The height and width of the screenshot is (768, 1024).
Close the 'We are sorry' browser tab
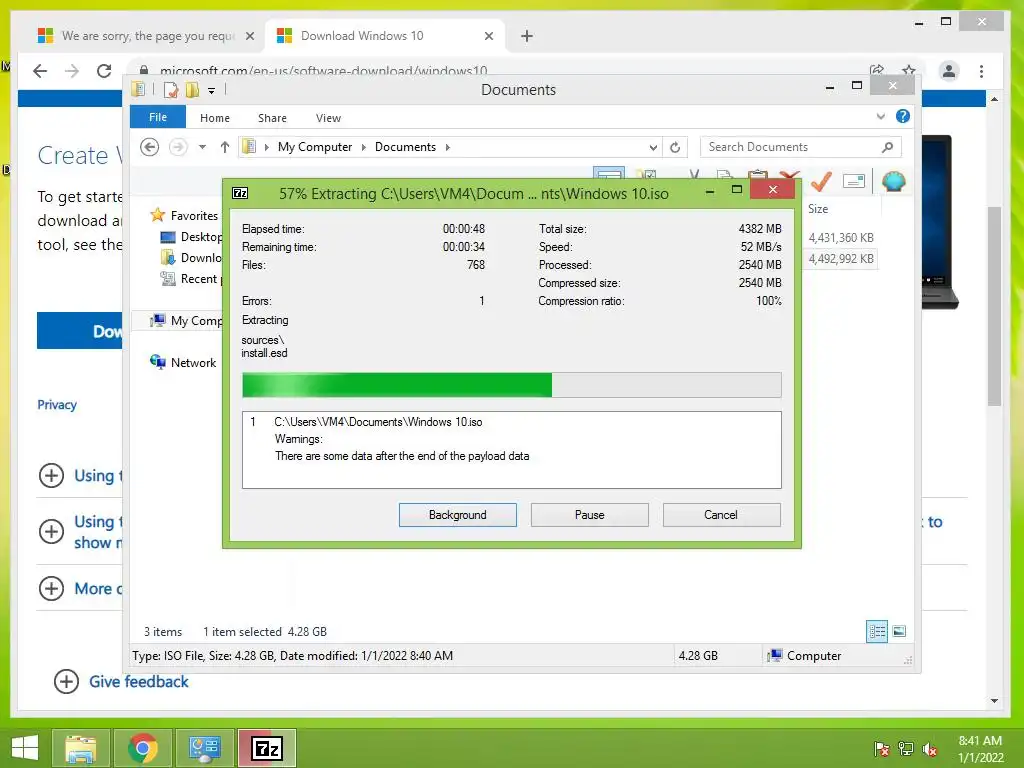[249, 36]
